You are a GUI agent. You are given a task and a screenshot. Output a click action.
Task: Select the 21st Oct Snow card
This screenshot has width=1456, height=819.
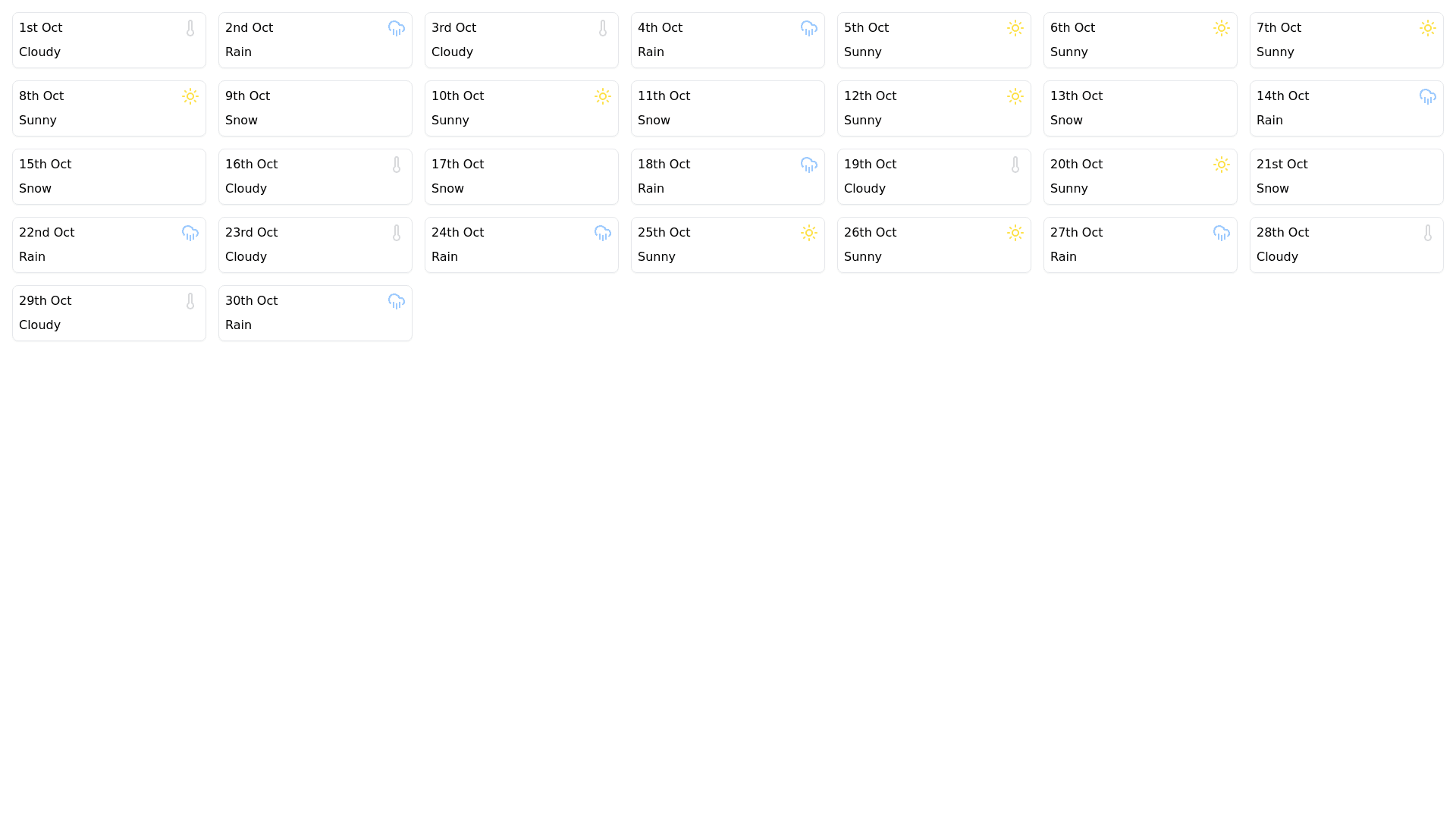coord(1347,177)
